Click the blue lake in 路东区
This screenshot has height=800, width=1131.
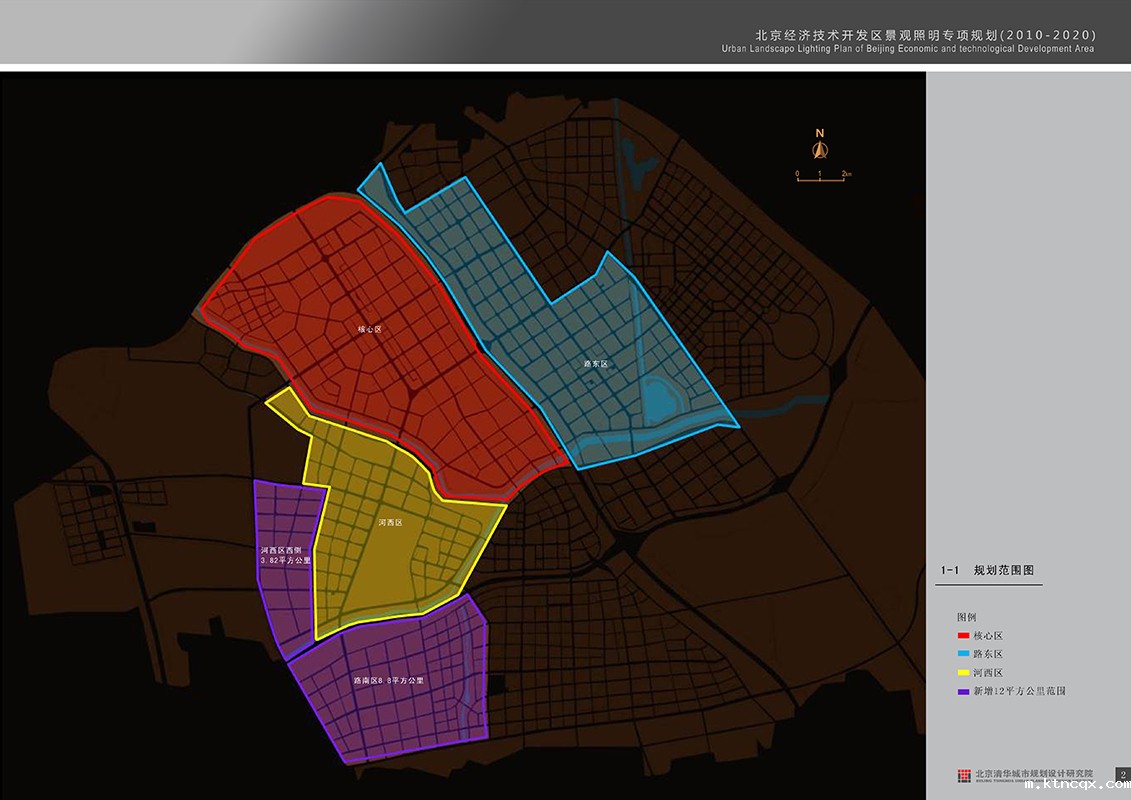coord(659,399)
